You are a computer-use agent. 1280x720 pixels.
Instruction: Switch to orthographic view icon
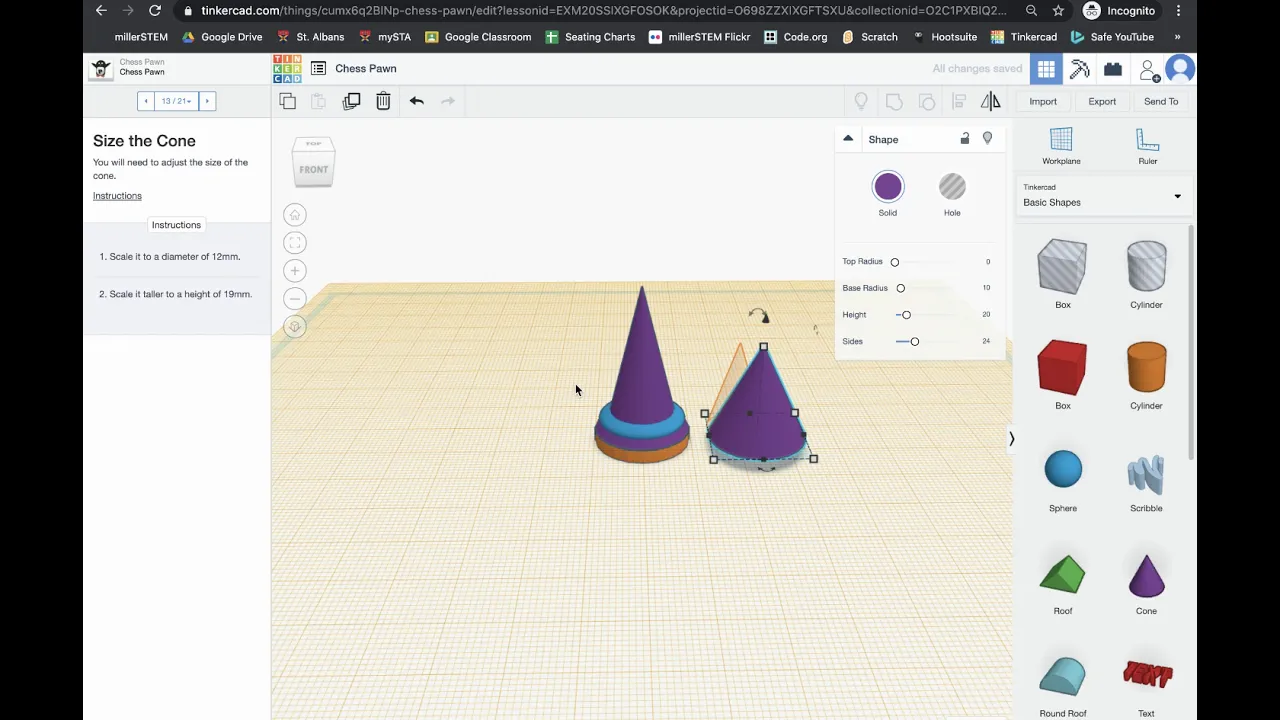295,327
